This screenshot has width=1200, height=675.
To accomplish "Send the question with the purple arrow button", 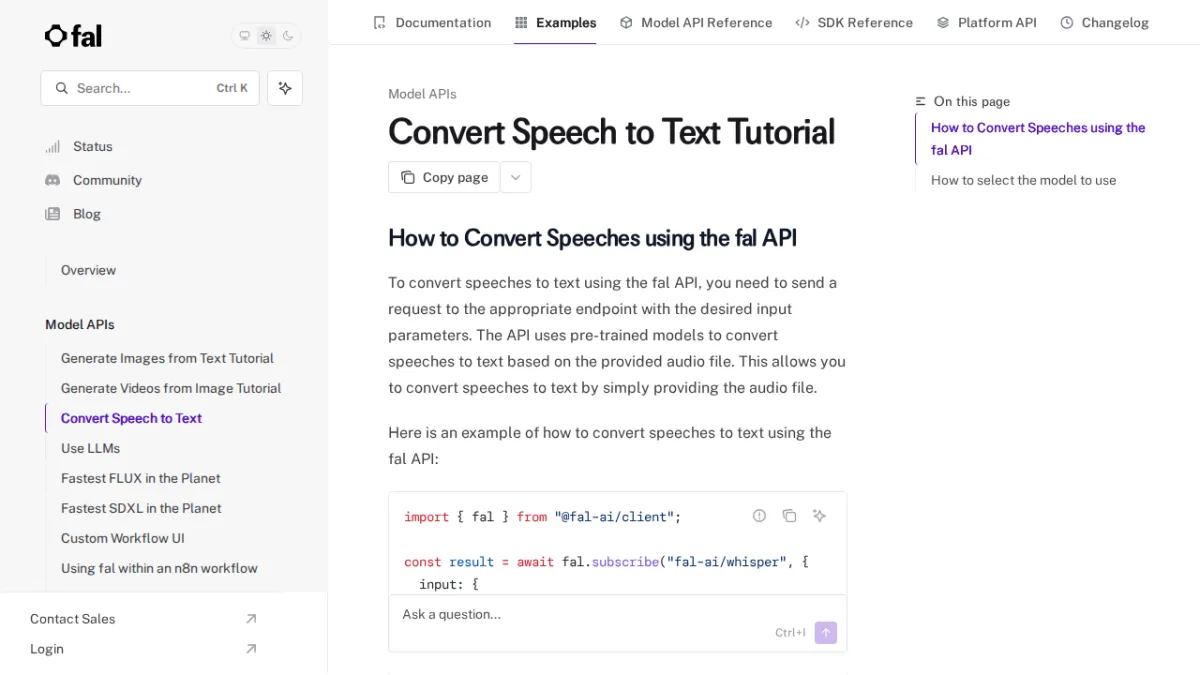I will (x=826, y=633).
